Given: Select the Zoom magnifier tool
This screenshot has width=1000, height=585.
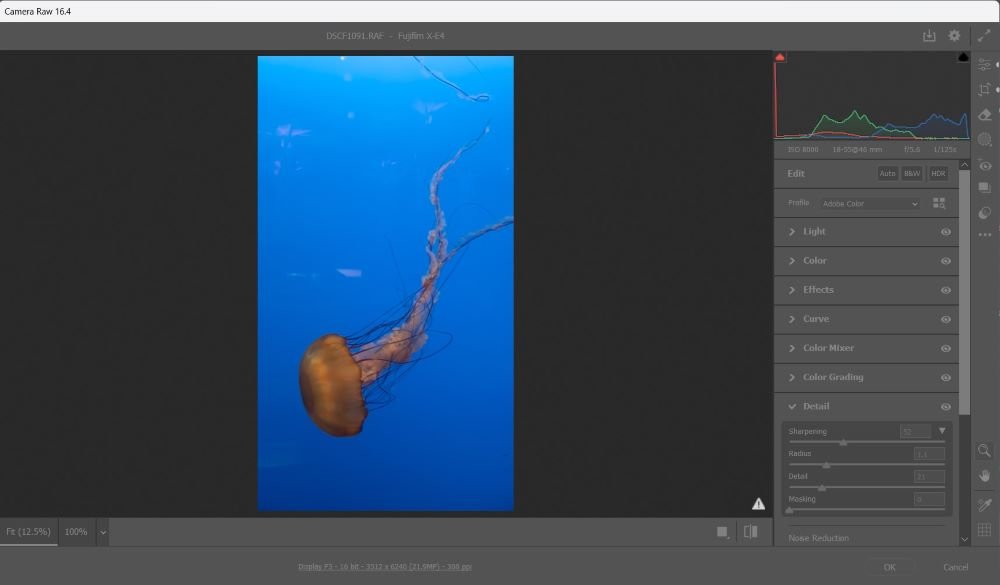Looking at the screenshot, I should click(x=985, y=451).
